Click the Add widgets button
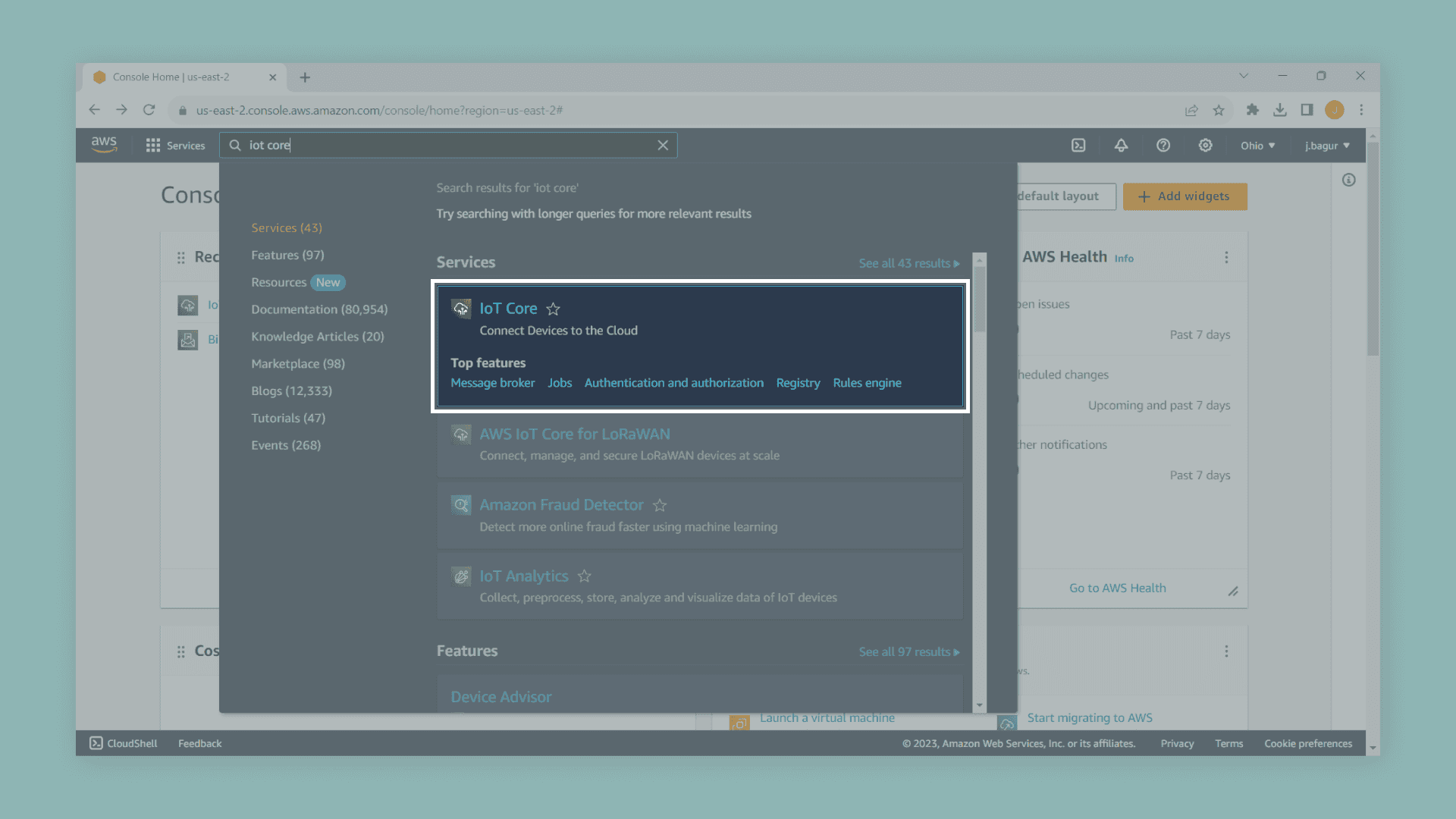 click(1185, 196)
